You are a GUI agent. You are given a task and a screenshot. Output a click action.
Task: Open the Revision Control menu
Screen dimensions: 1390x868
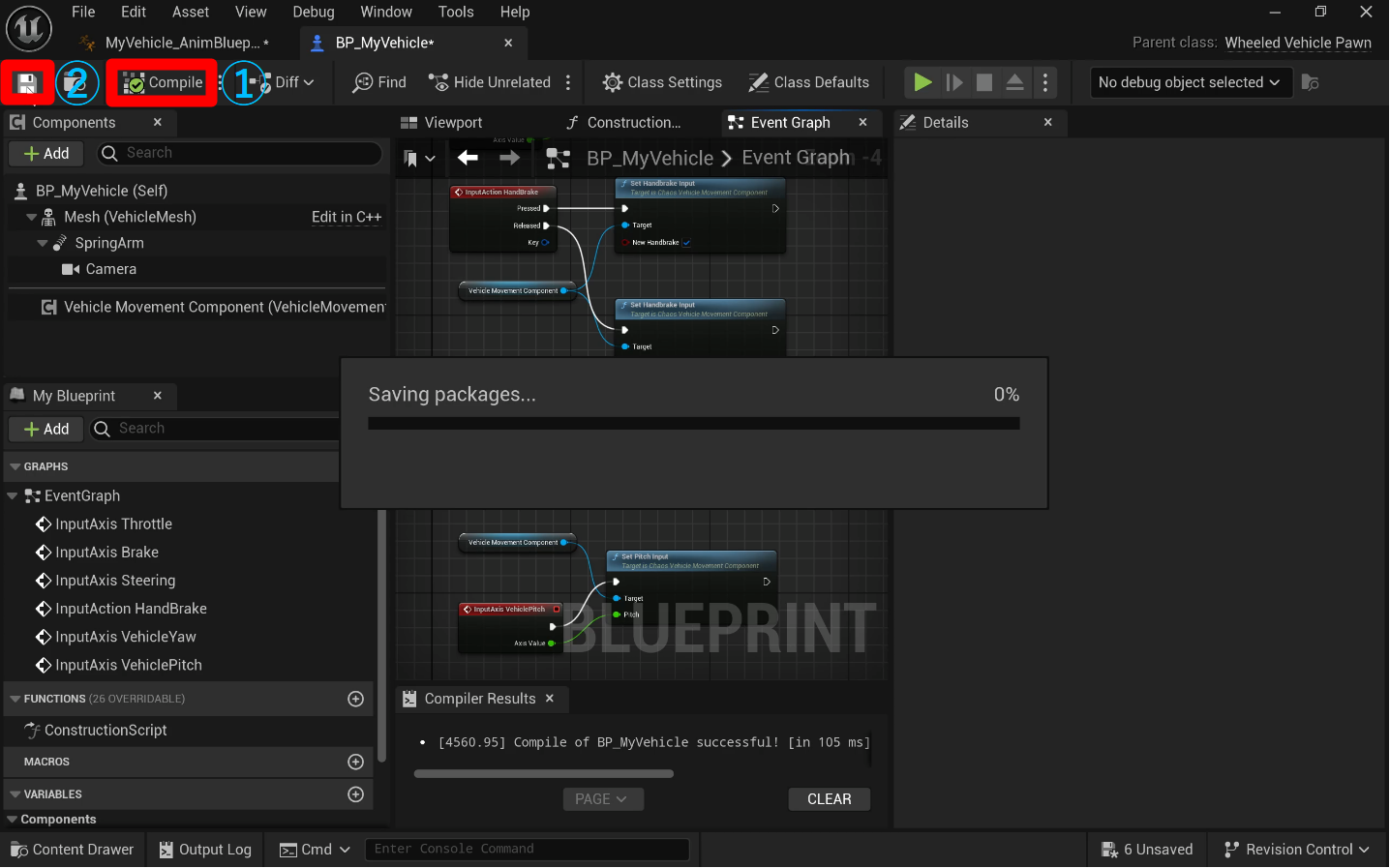tap(1298, 850)
